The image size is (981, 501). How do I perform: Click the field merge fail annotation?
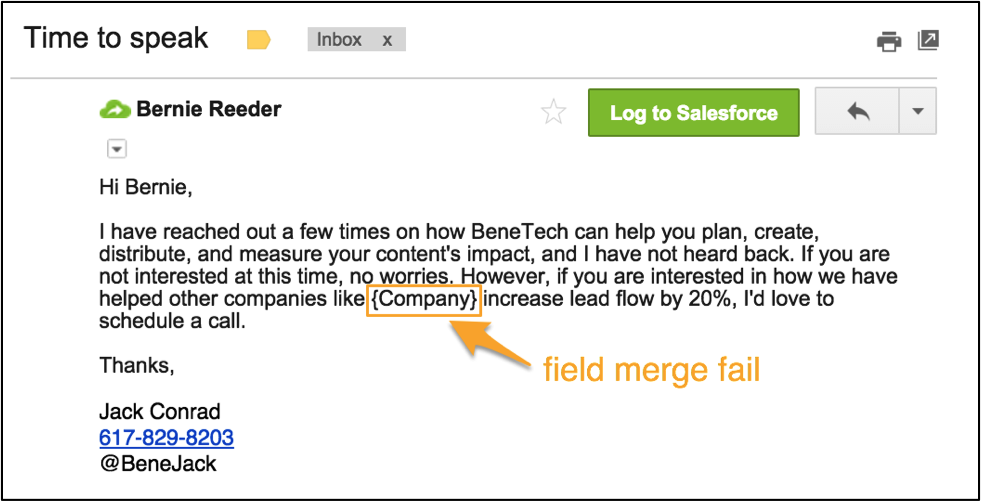pyautogui.click(x=651, y=370)
